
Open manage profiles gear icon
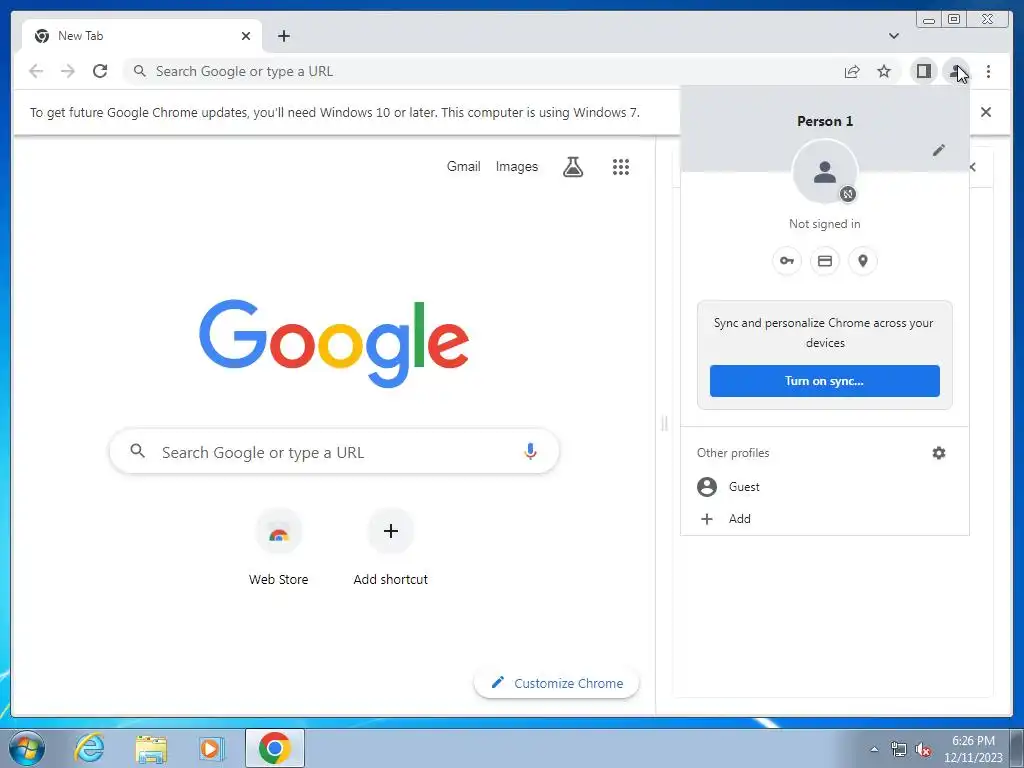(938, 453)
